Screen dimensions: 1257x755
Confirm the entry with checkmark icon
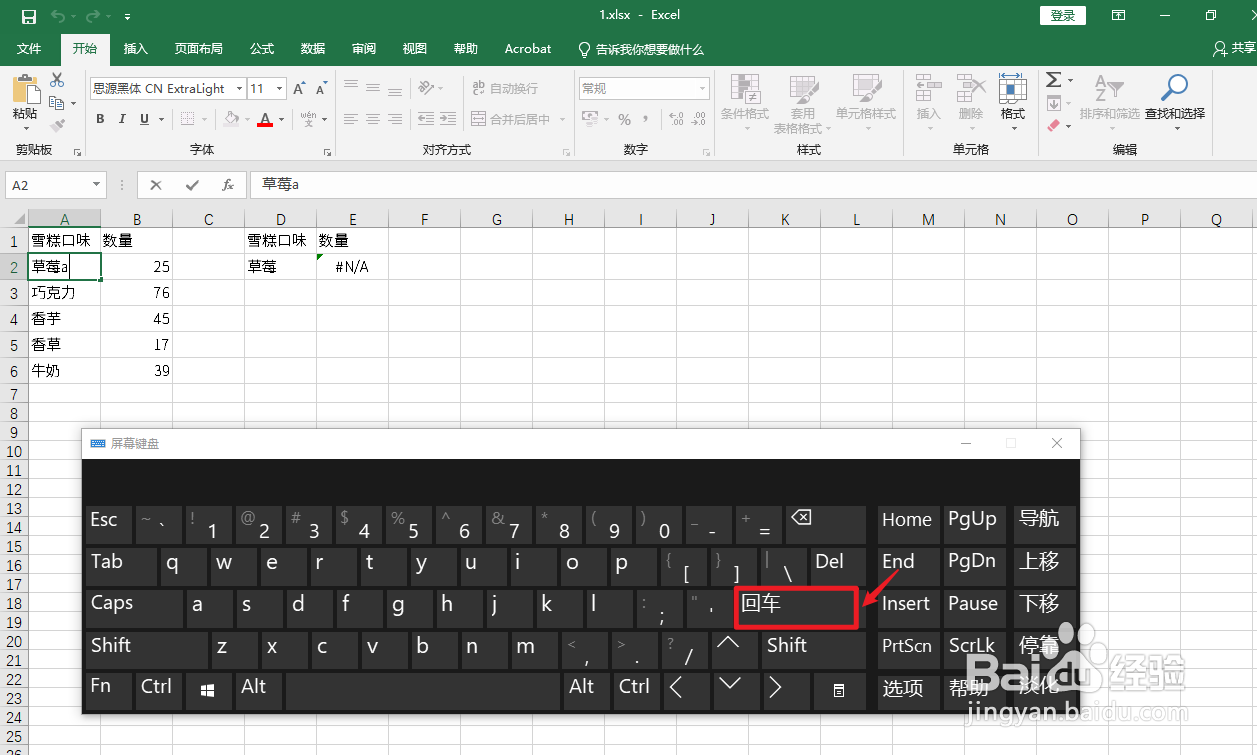(x=191, y=185)
